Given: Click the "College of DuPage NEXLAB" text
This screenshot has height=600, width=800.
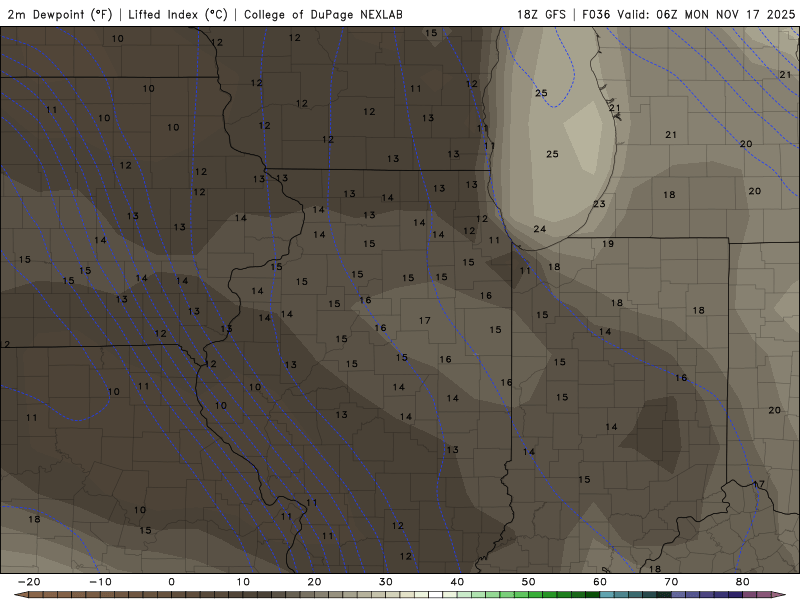Looking at the screenshot, I should point(323,14).
